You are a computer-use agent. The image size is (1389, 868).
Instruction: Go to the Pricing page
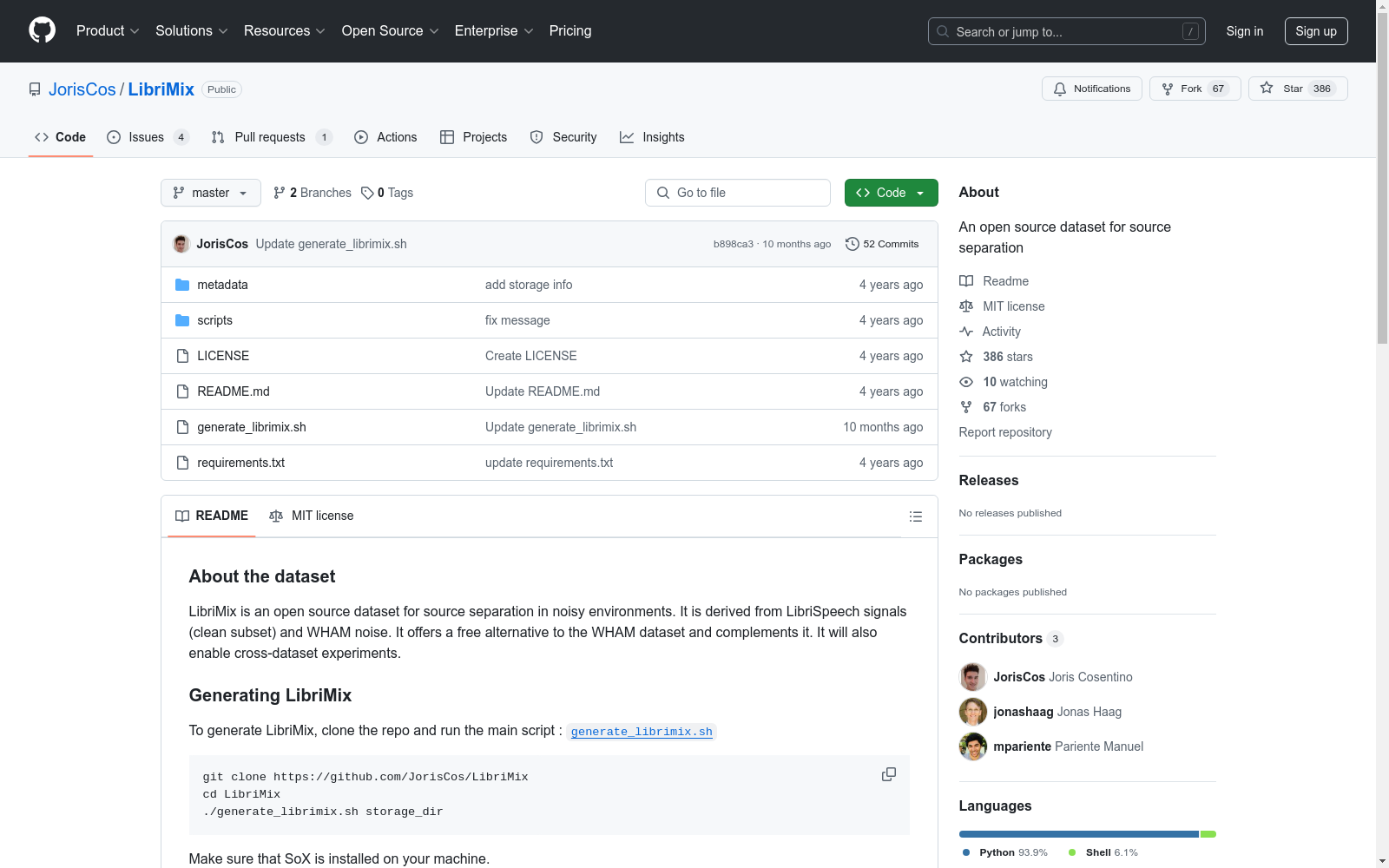570,31
